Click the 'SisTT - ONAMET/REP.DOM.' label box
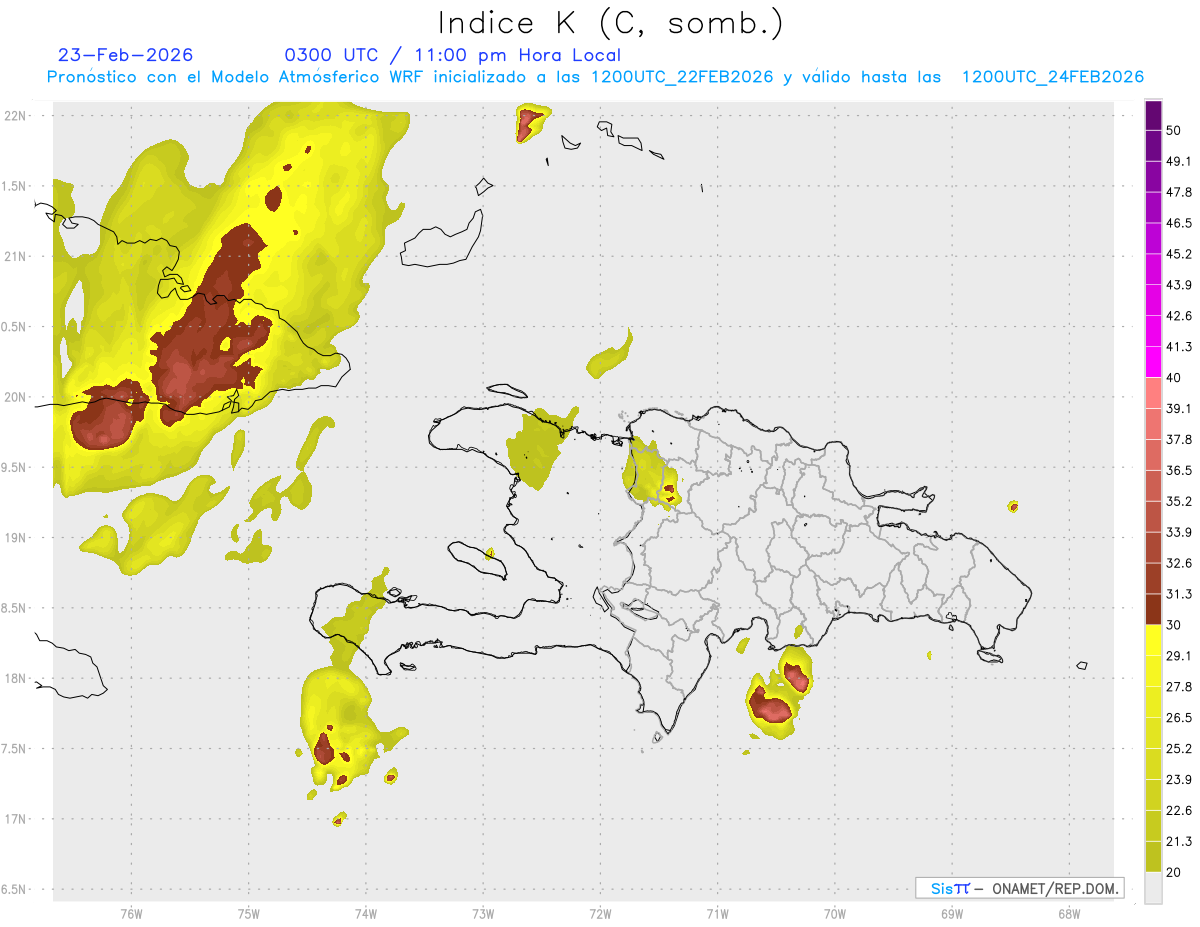Screen dimensions: 1200x927 tap(1020, 888)
